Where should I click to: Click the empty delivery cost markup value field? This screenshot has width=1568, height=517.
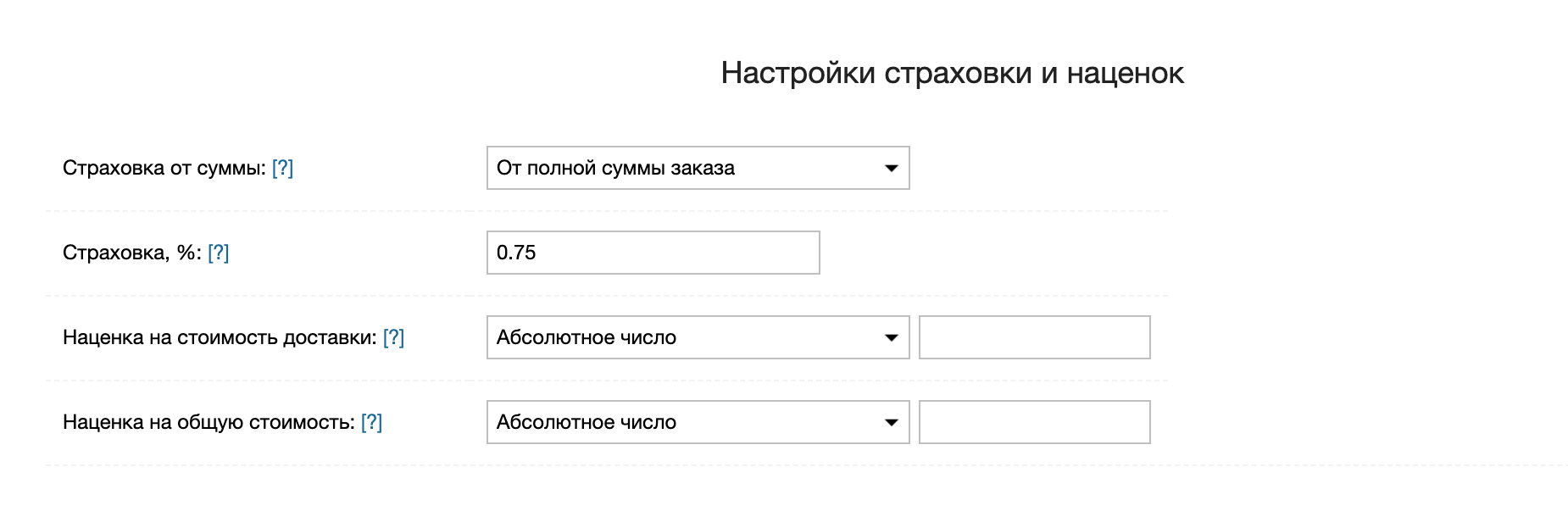point(1034,337)
